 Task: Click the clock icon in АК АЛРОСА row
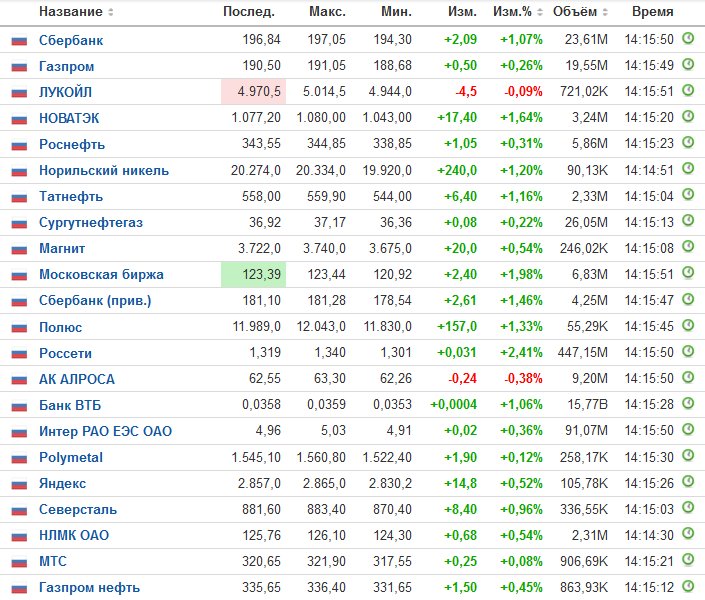688,377
